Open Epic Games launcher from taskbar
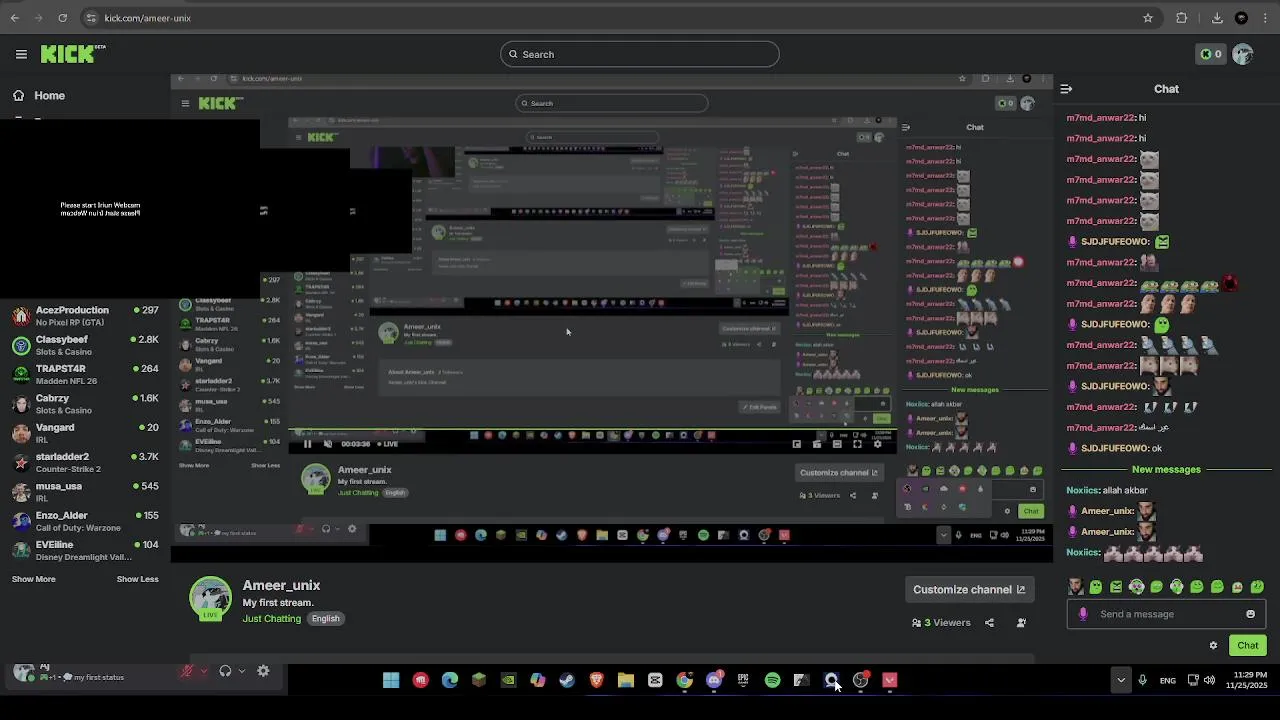This screenshot has width=1280, height=720. coord(743,681)
